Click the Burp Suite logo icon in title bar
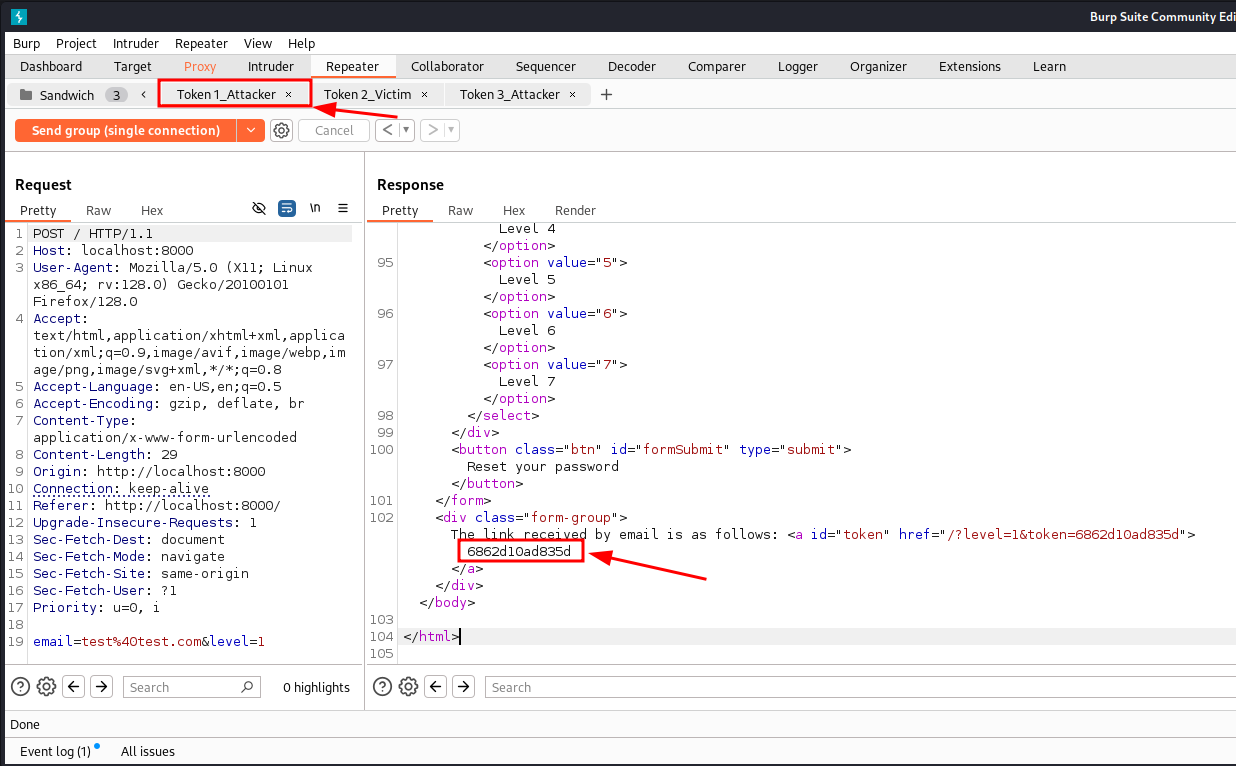The width and height of the screenshot is (1236, 766). point(19,17)
